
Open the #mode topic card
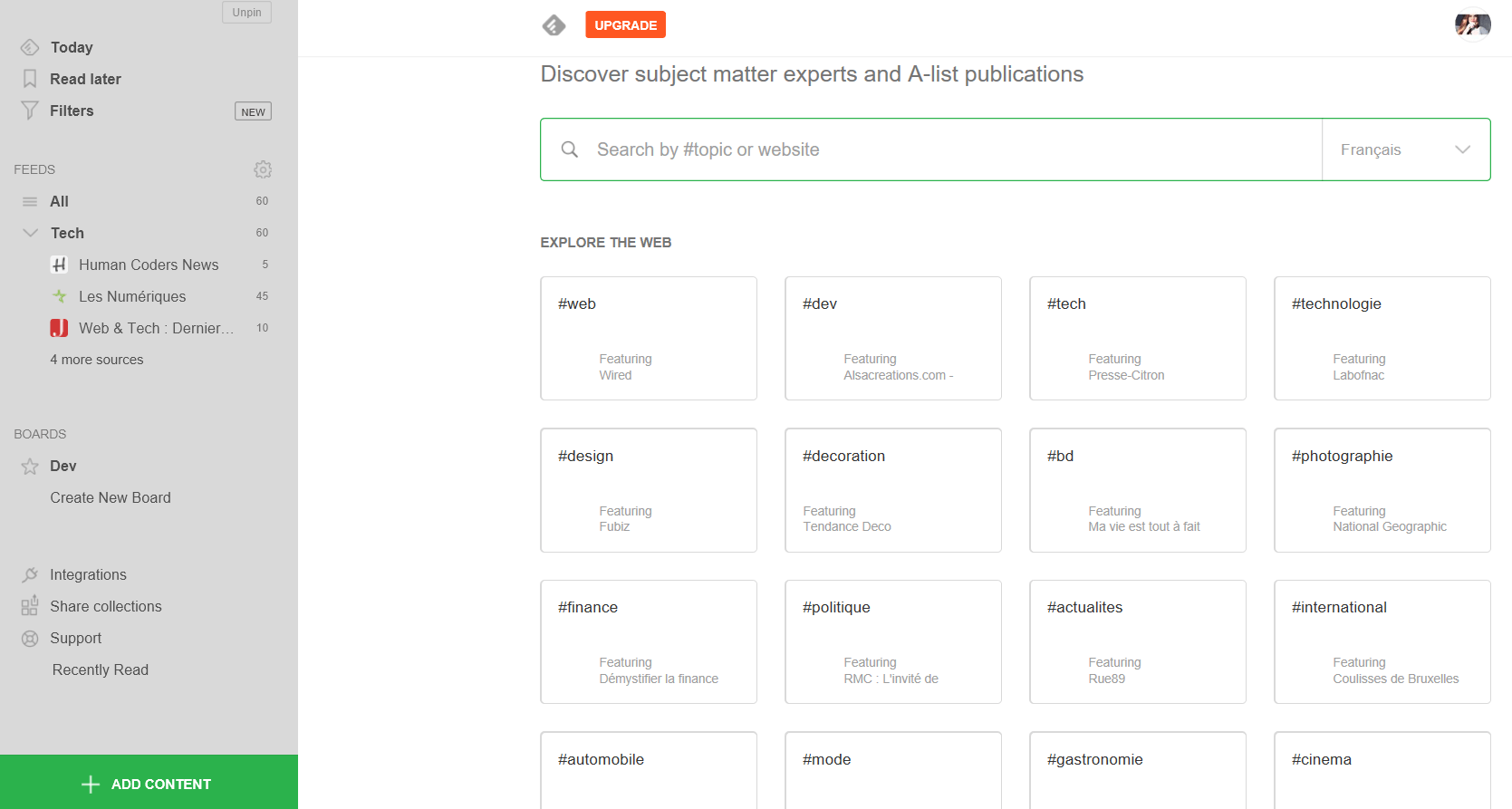[x=893, y=770]
